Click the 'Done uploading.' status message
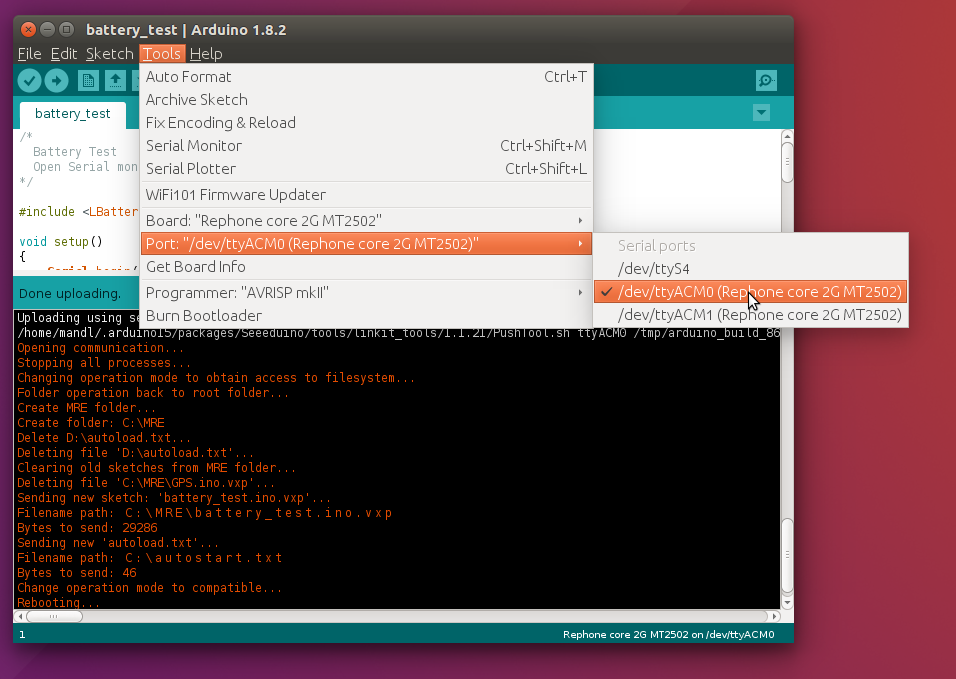 [70, 294]
